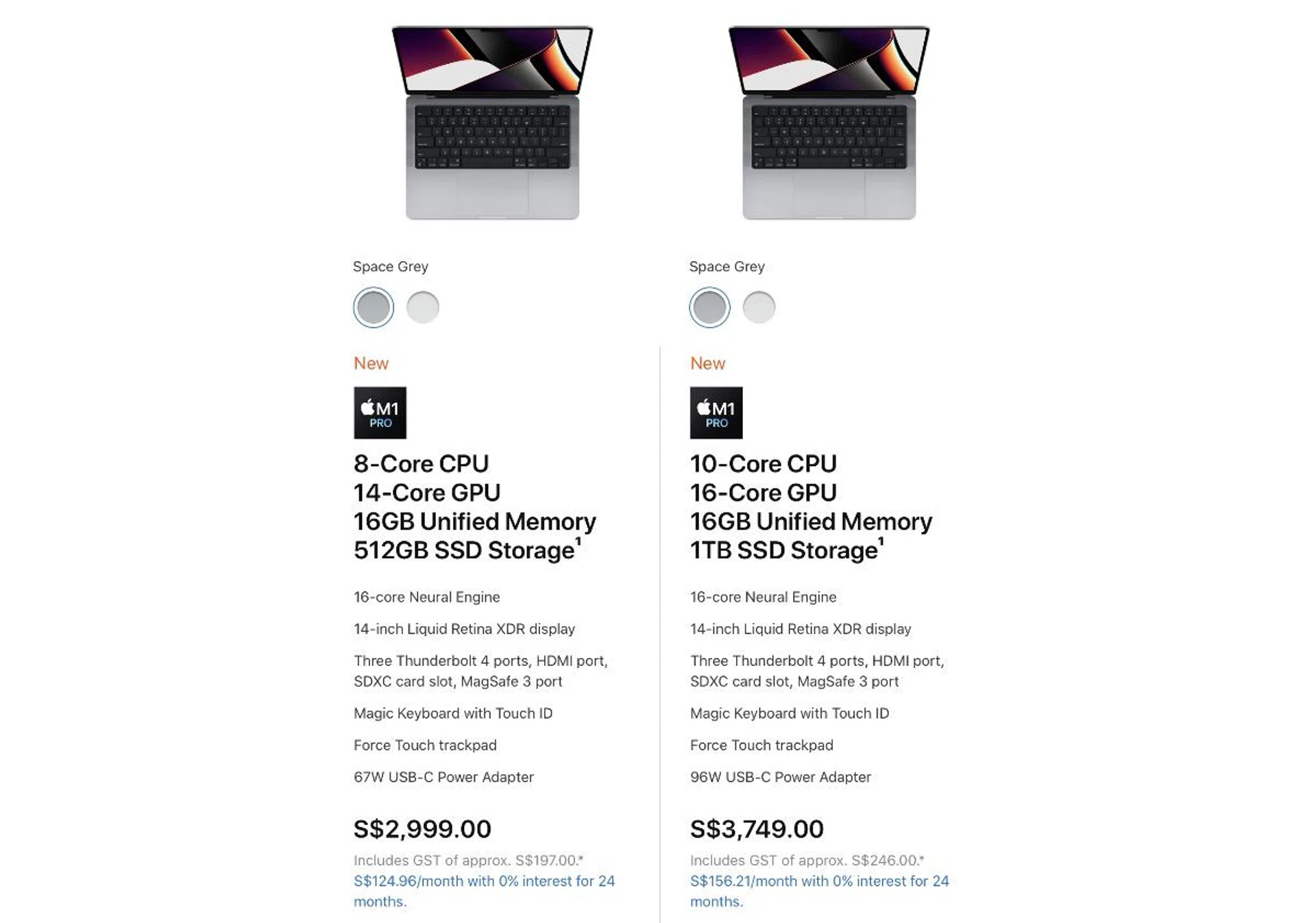The height and width of the screenshot is (923, 1316).
Task: Select the S$3,749.00 price text
Action: (756, 828)
